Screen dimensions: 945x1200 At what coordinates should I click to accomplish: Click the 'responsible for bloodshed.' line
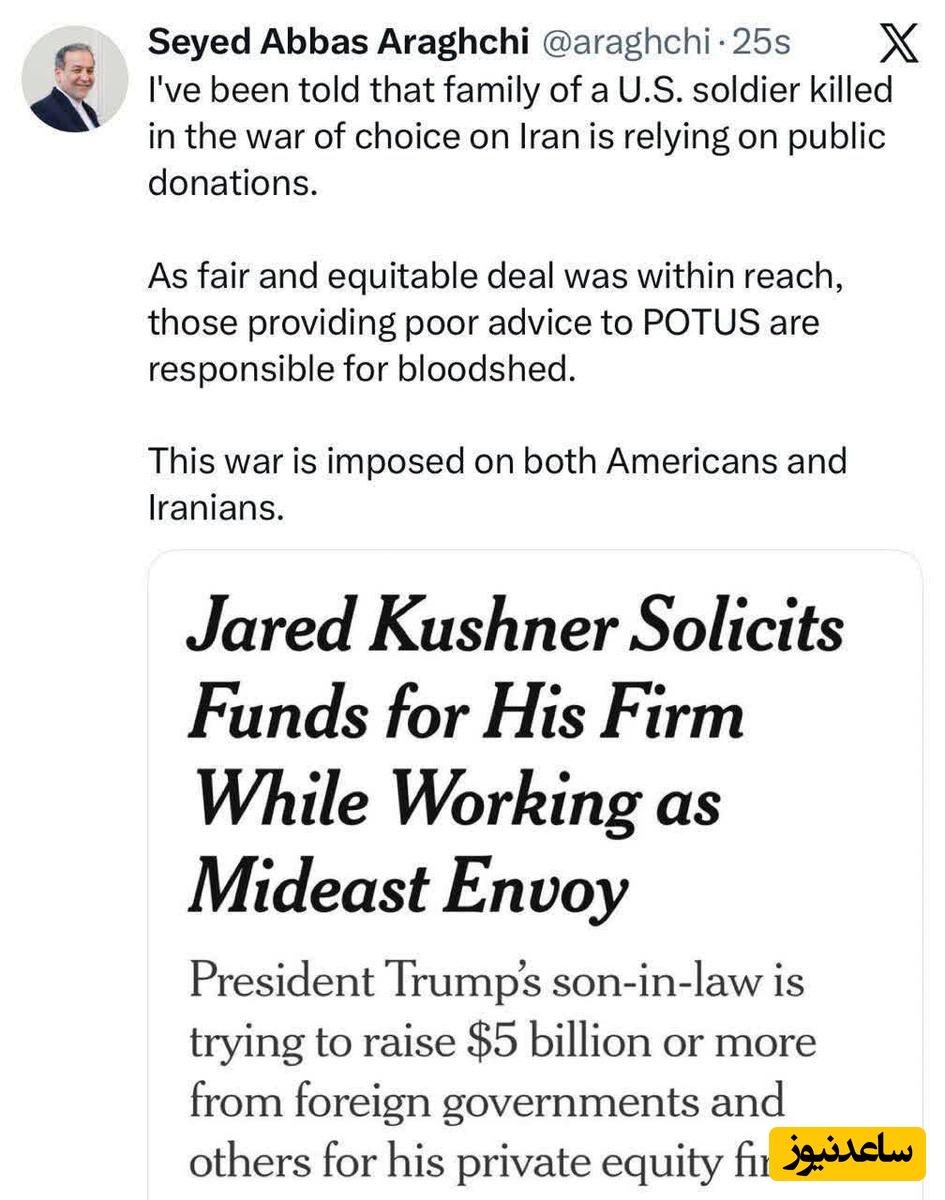coord(362,369)
